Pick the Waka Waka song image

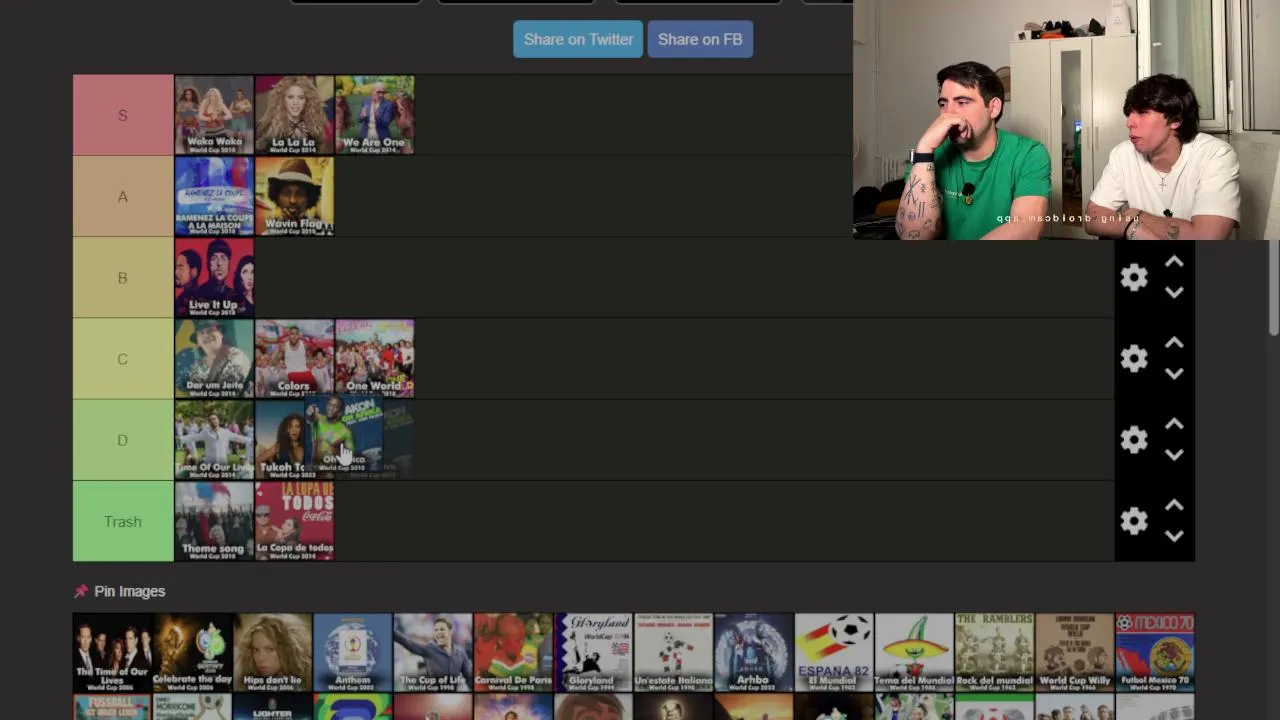214,115
